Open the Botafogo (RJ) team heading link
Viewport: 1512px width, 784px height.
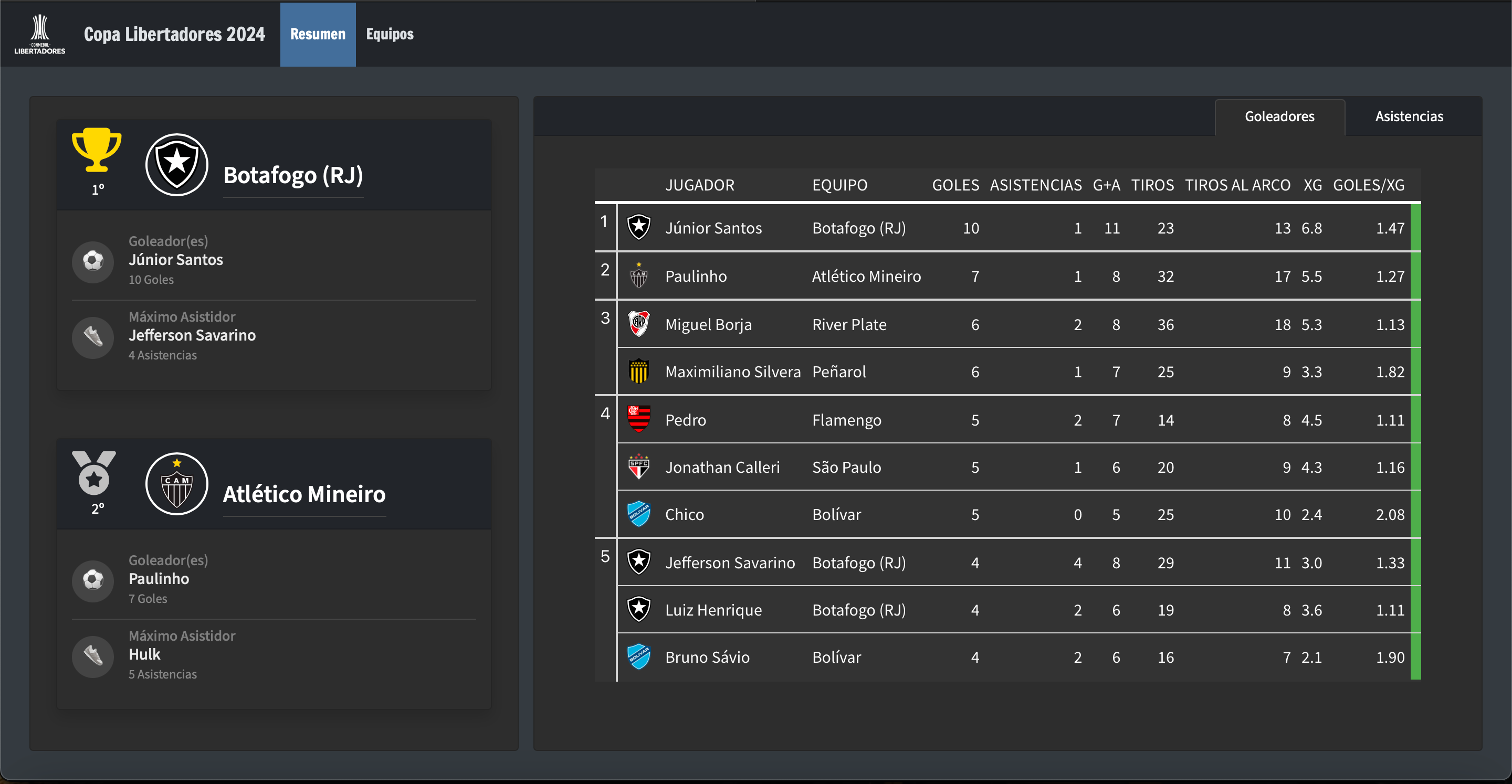pos(293,175)
